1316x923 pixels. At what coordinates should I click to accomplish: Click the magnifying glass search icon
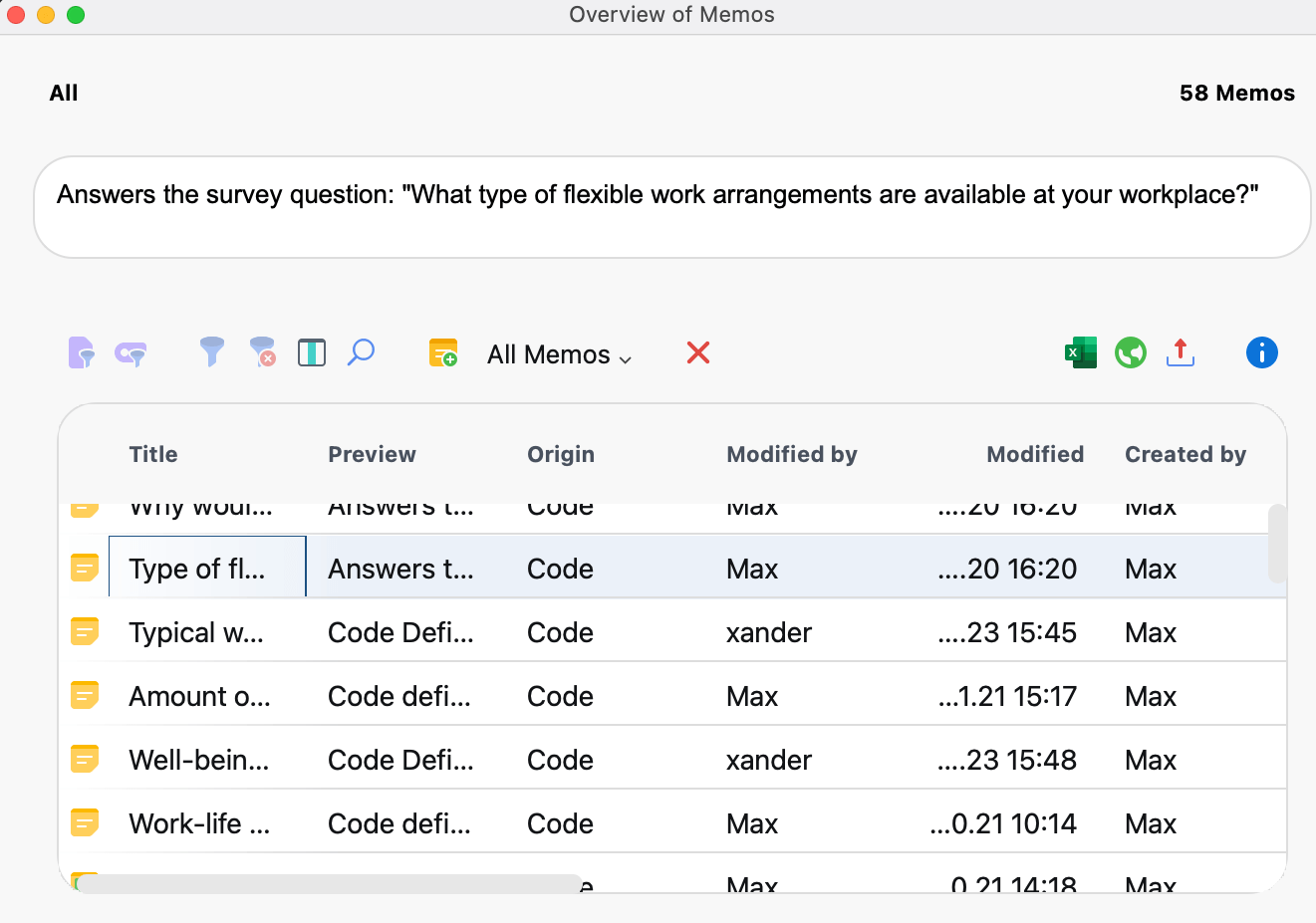361,352
